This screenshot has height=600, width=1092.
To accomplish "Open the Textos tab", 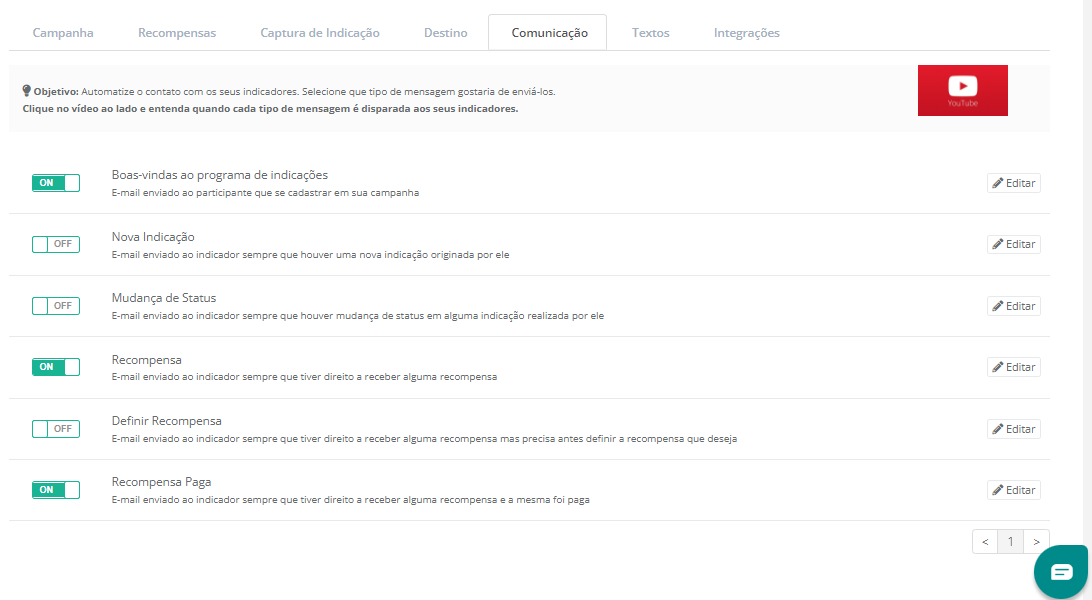I will [650, 33].
